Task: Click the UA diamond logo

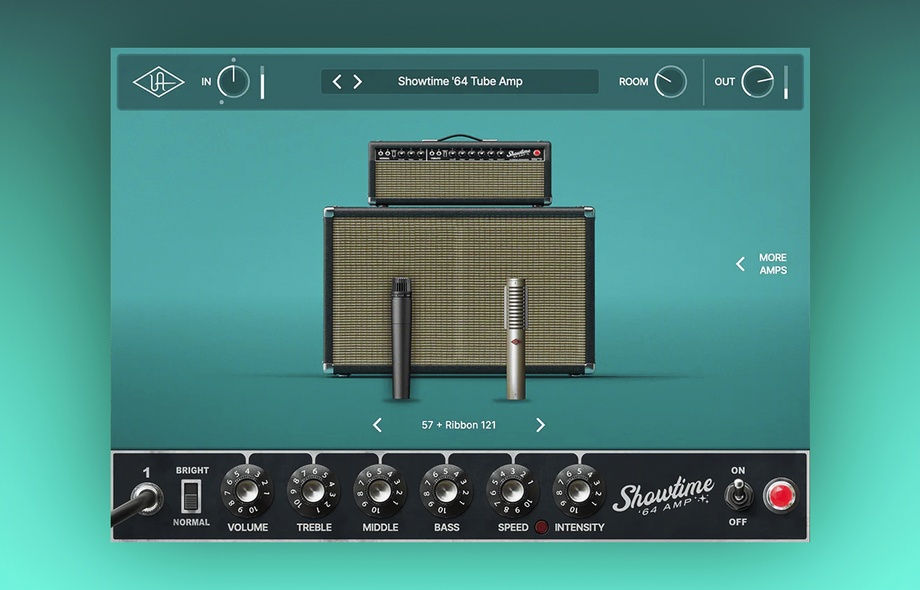Action: tap(160, 81)
